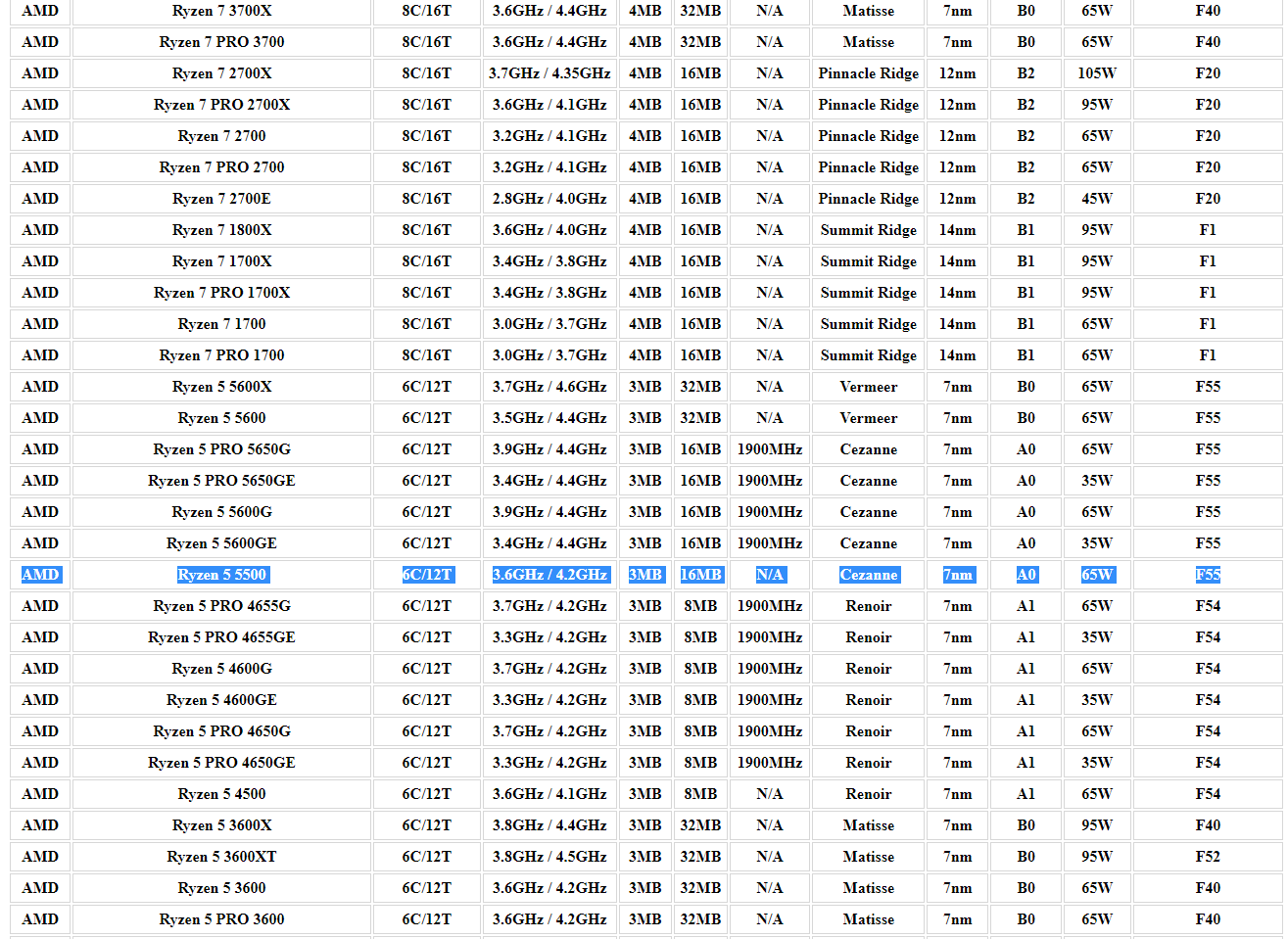Click 14nm in the Ryzen 7 1700 row
Screen dimensions: 1288x939
958,324
